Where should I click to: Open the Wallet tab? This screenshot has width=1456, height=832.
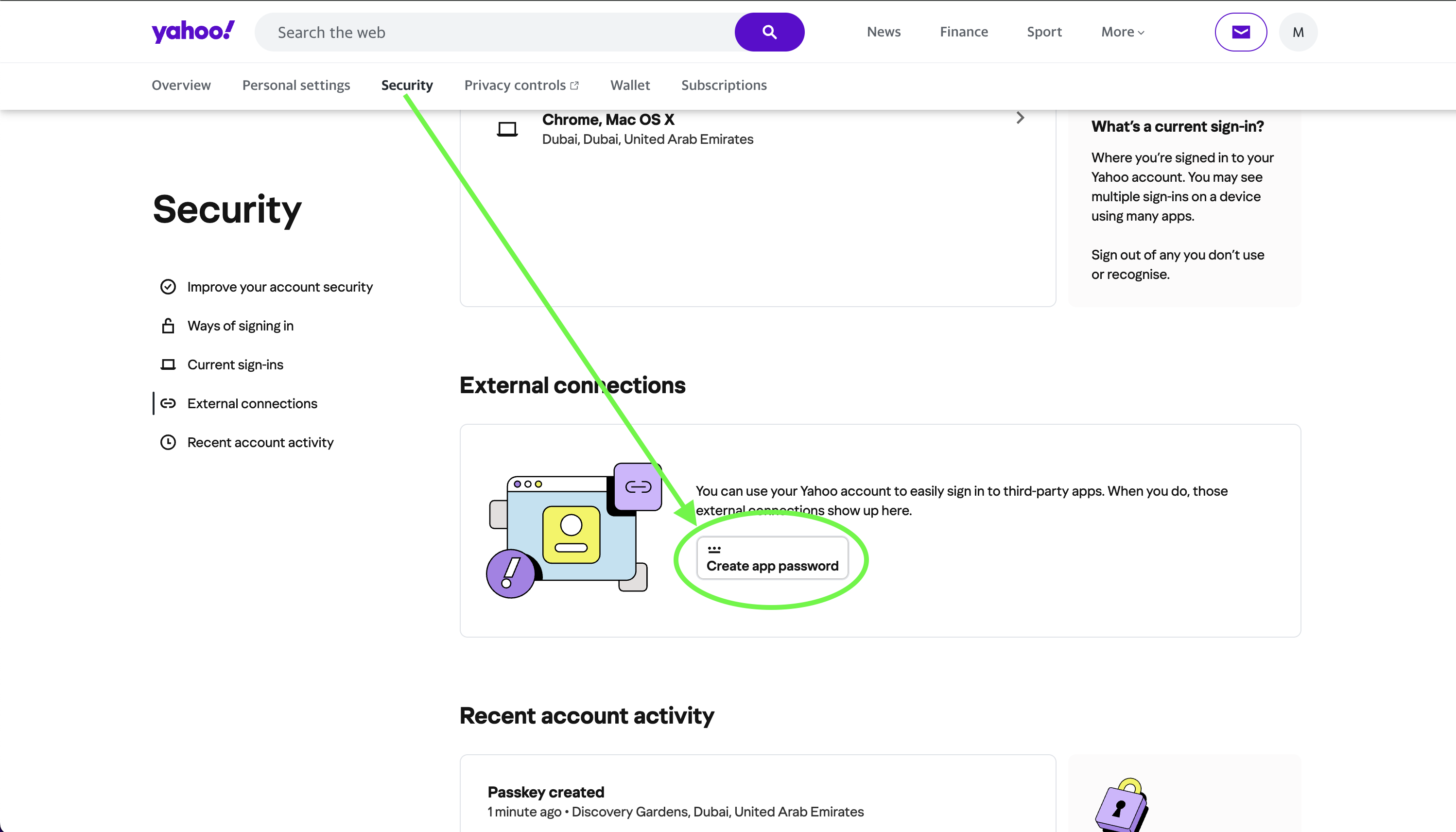coord(630,85)
